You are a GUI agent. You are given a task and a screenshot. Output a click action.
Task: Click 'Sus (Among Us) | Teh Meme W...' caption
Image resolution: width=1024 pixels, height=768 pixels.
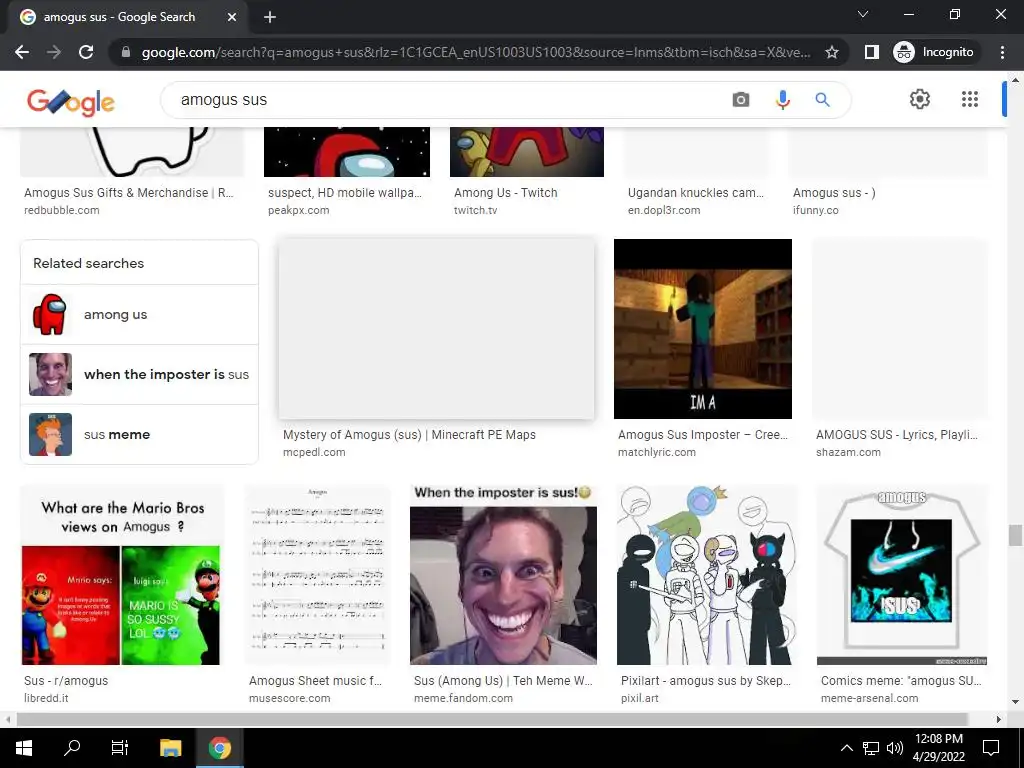click(x=504, y=680)
